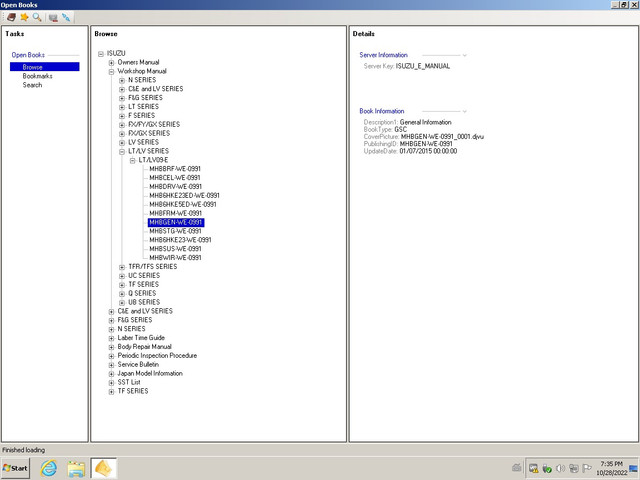Screen dimensions: 640x480
Task: Select highlighted book MHBGEN-WE-0991
Action: 176,222
